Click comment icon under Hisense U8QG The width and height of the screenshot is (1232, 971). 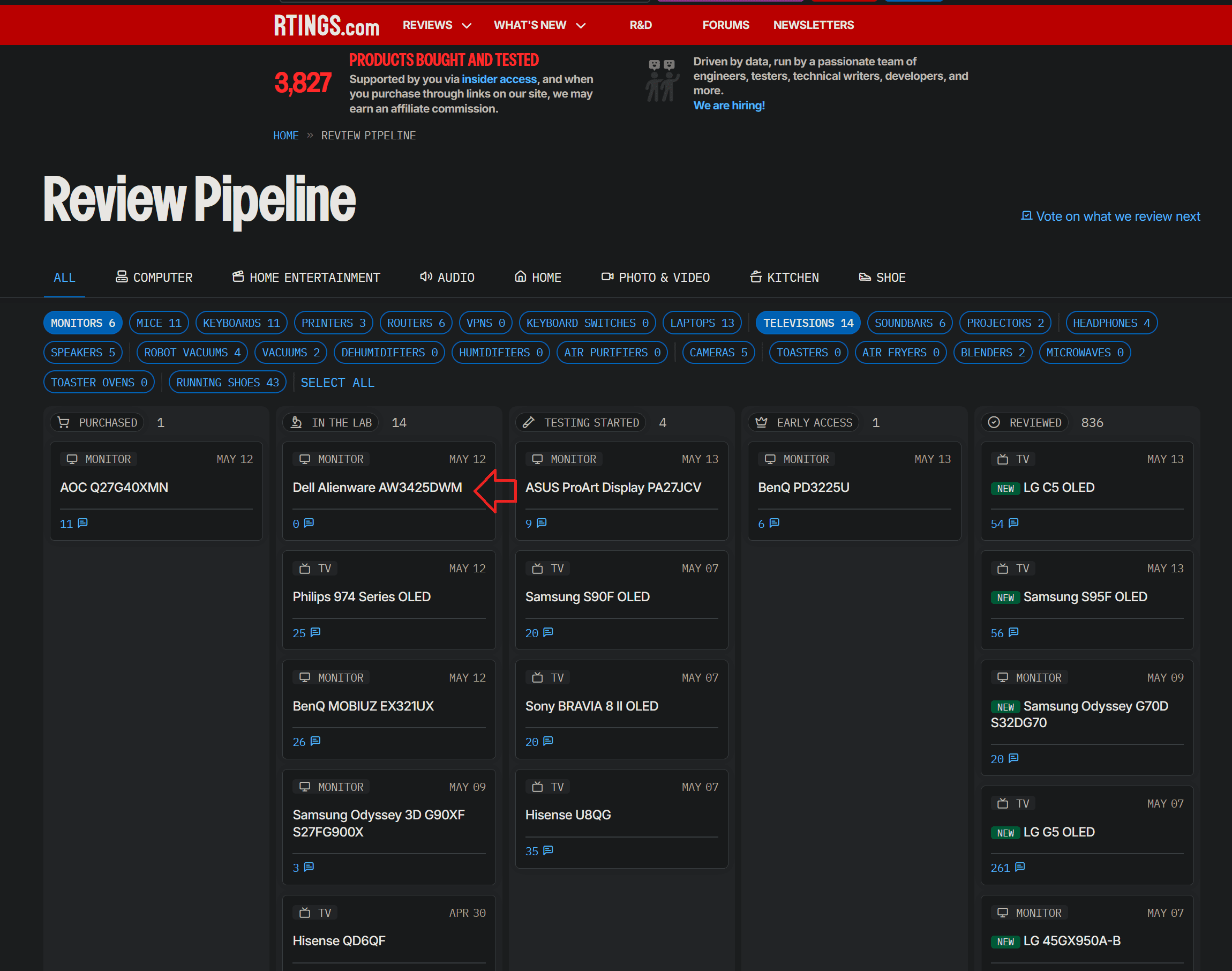(x=549, y=850)
